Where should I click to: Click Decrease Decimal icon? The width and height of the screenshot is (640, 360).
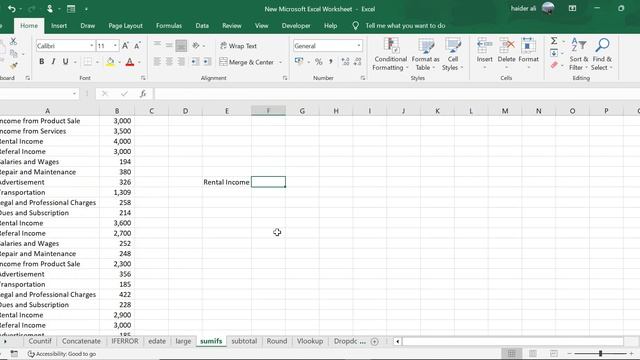click(x=358, y=62)
